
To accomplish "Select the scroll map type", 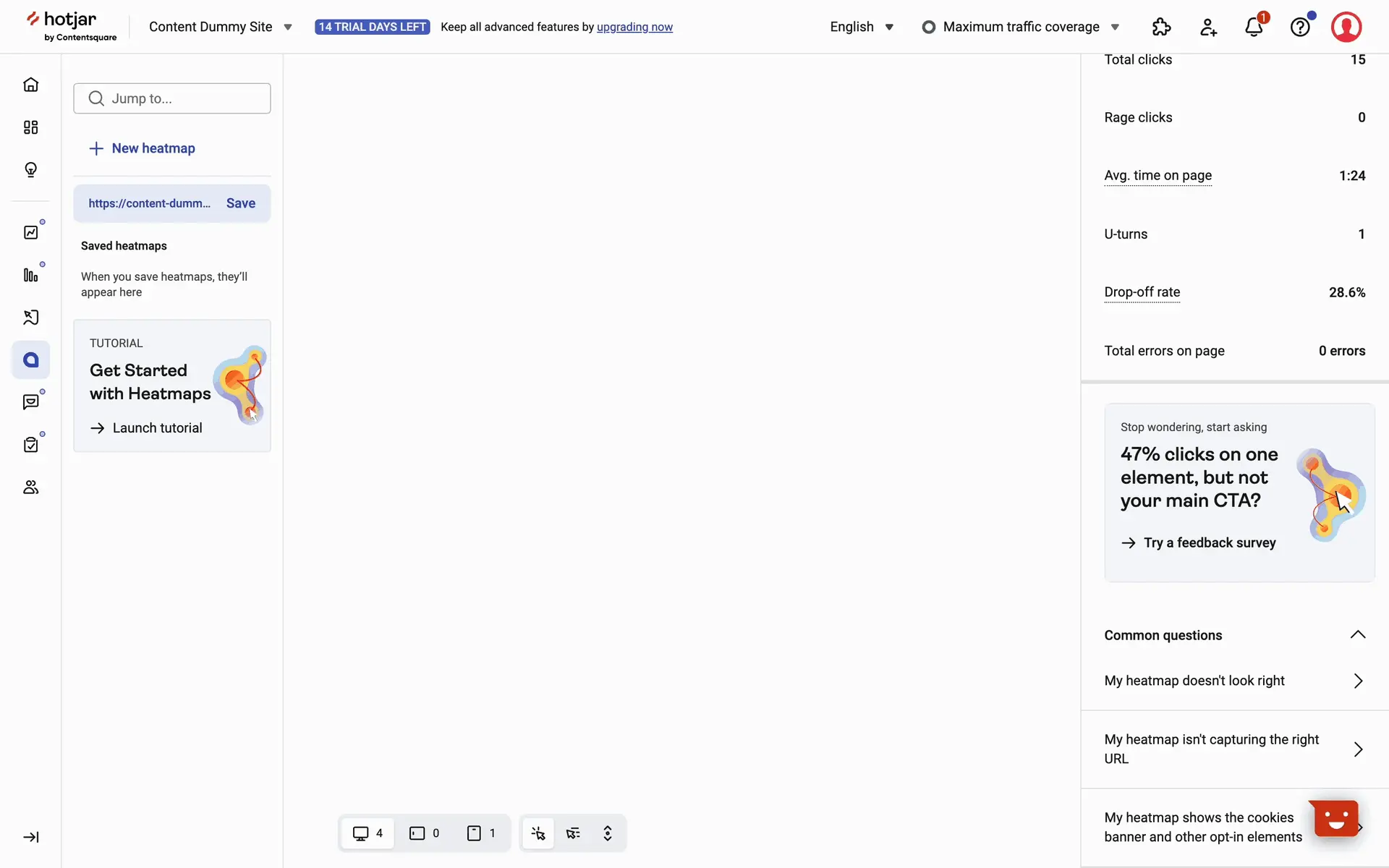I will (608, 833).
